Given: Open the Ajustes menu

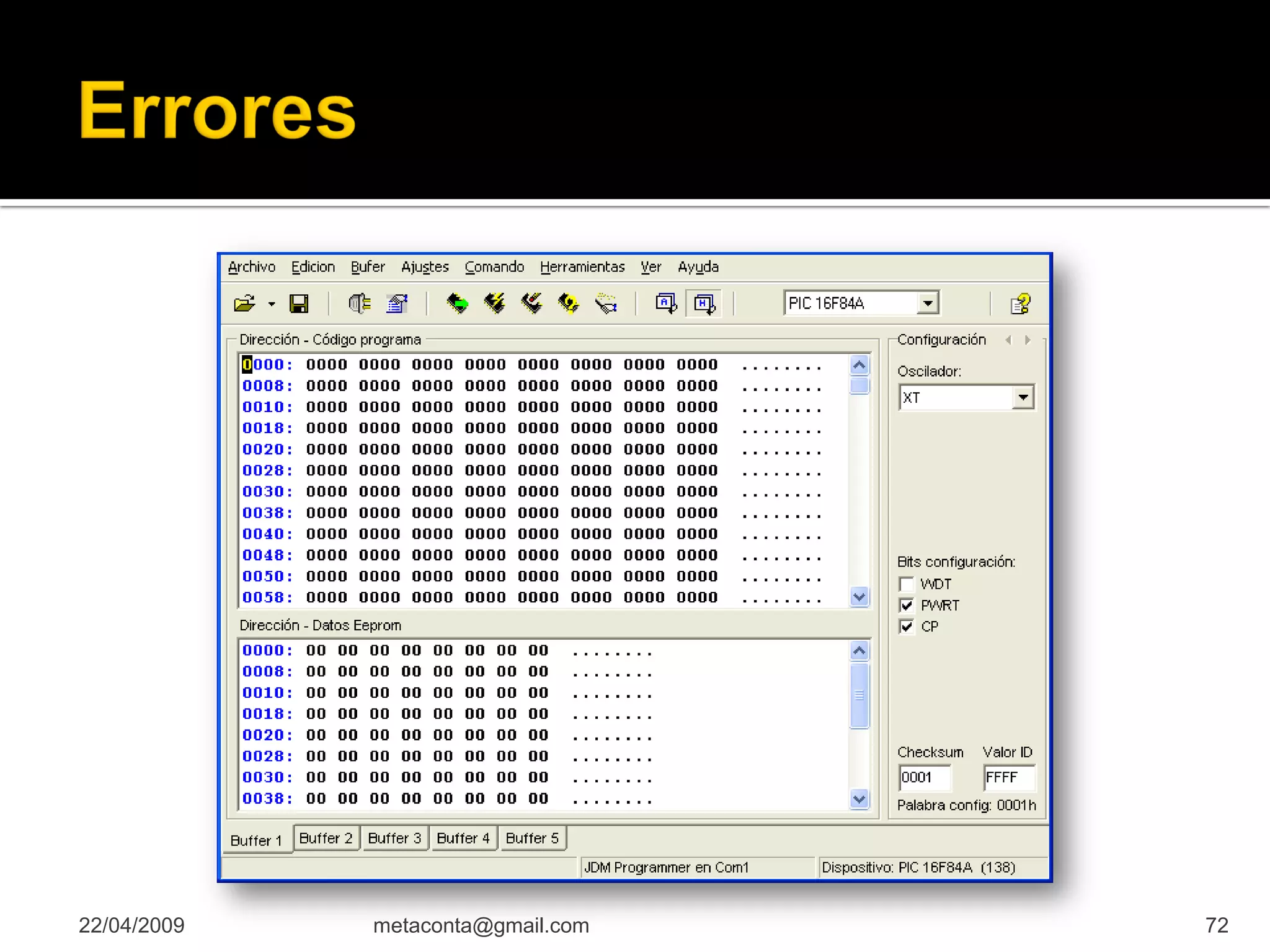Looking at the screenshot, I should (x=425, y=267).
